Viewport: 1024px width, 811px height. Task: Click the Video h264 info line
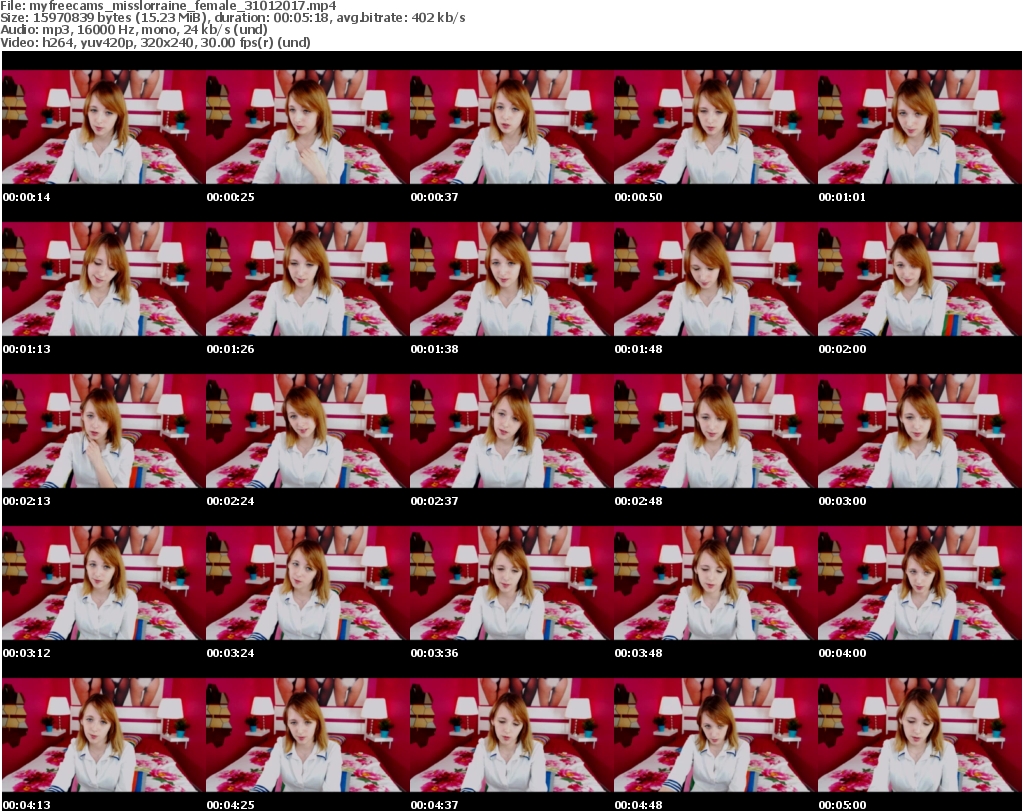coord(155,42)
